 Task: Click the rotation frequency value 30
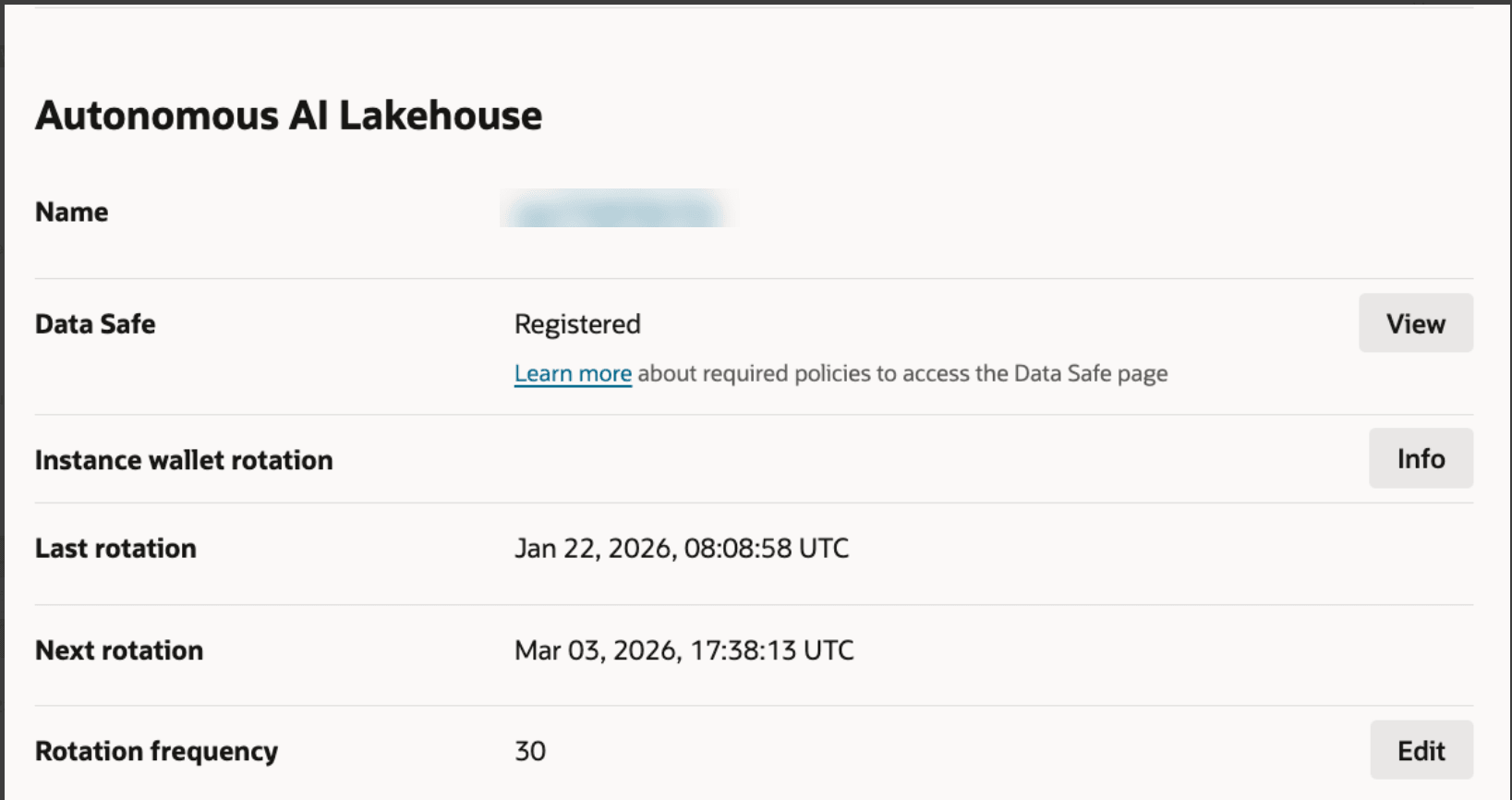(x=530, y=751)
